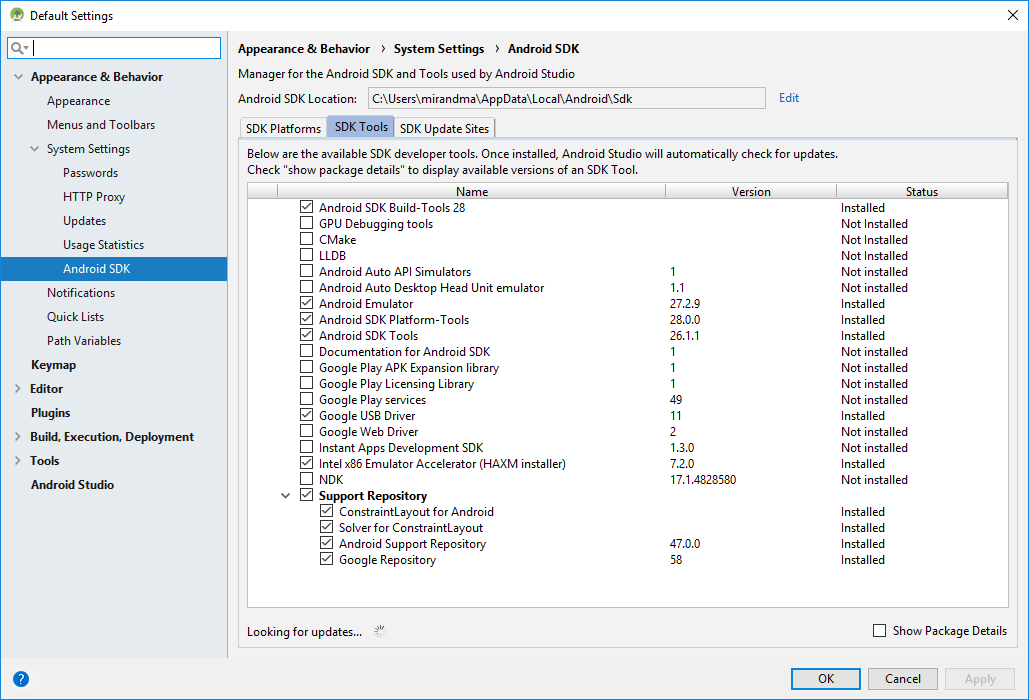Enable the NDK checkbox
Viewport: 1029px width, 700px height.
click(307, 480)
